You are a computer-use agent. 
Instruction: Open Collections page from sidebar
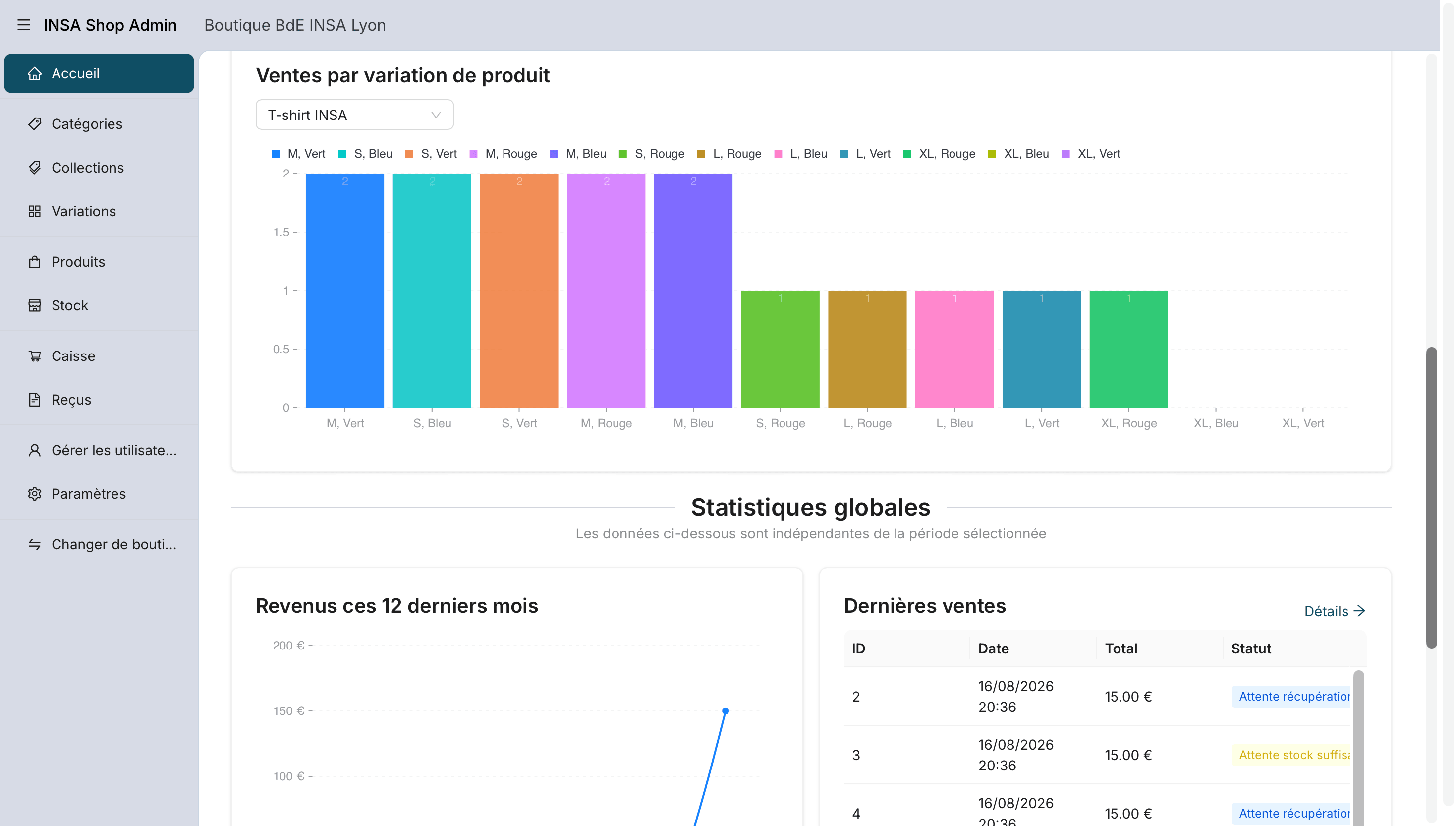click(x=99, y=168)
